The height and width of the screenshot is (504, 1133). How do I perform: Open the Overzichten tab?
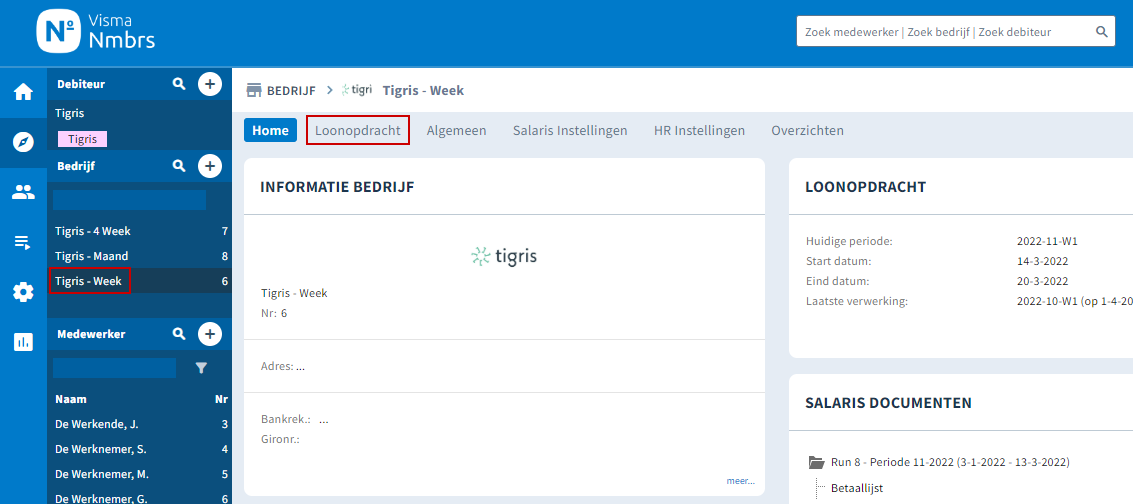[808, 131]
